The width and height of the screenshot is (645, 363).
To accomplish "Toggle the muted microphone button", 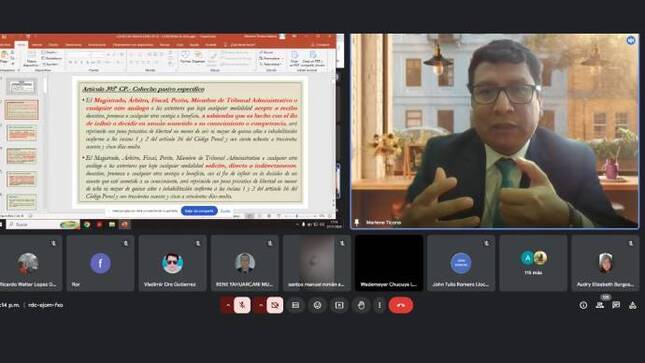I will pos(242,305).
